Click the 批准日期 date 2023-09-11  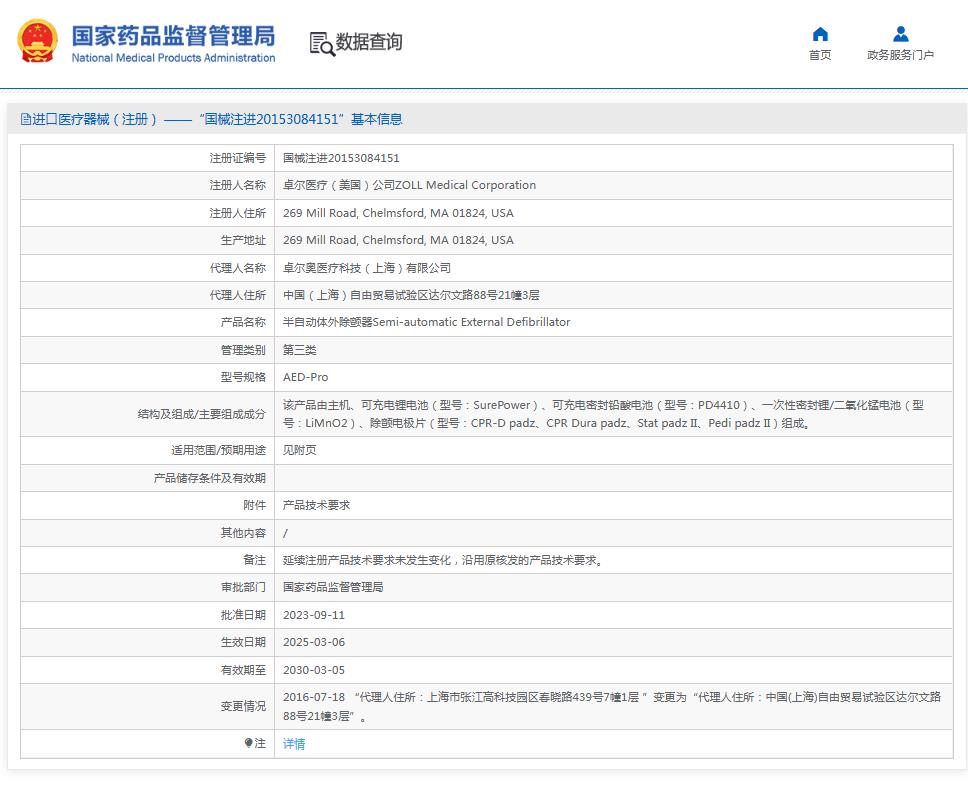316,615
